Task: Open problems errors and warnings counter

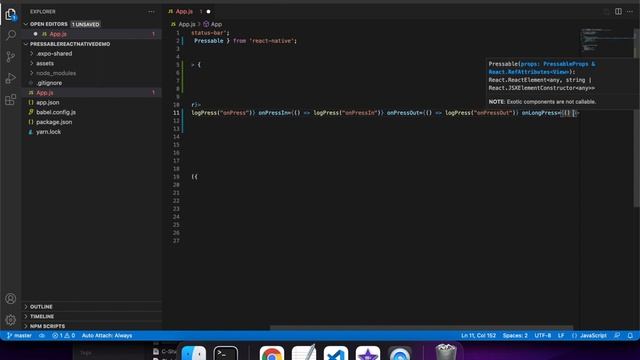Action: click(64, 336)
